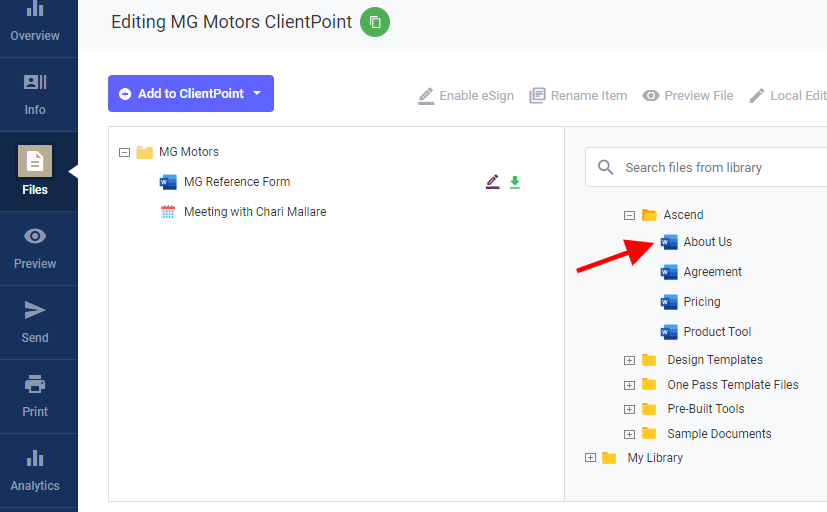Image resolution: width=827 pixels, height=512 pixels.
Task: Click the Word icon next to Product Tool
Action: pos(669,332)
